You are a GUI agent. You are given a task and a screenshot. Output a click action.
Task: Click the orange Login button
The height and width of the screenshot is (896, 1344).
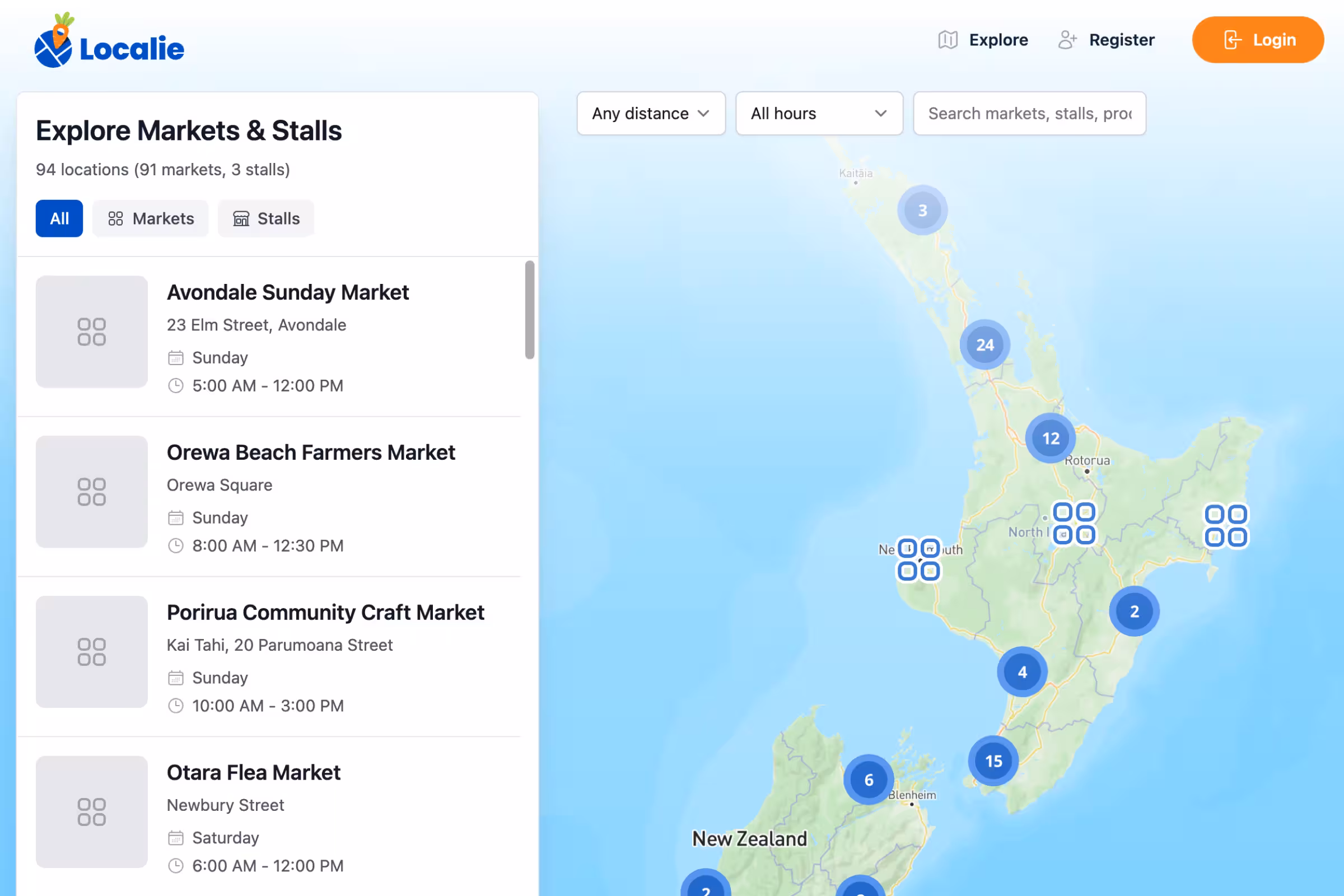(x=1258, y=39)
